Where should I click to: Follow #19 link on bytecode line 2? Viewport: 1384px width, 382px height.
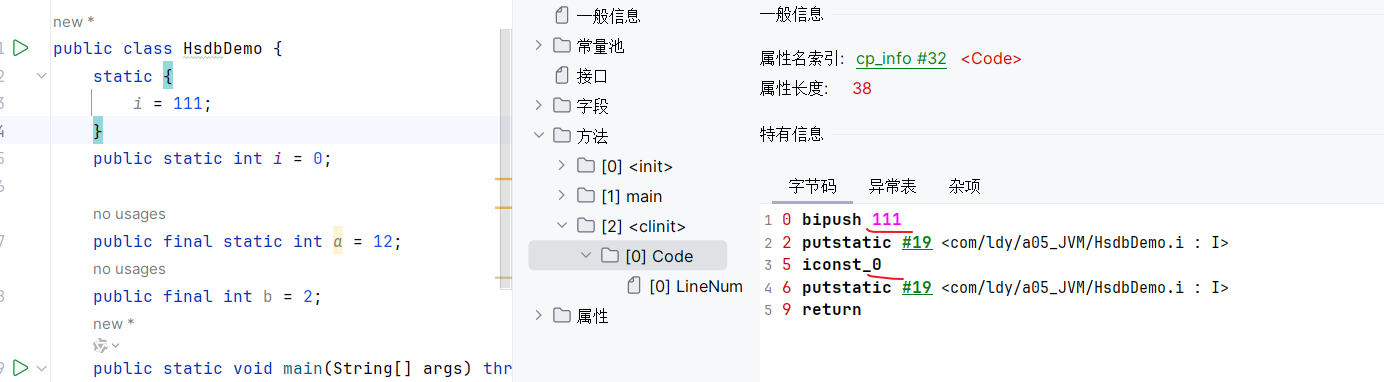[917, 242]
